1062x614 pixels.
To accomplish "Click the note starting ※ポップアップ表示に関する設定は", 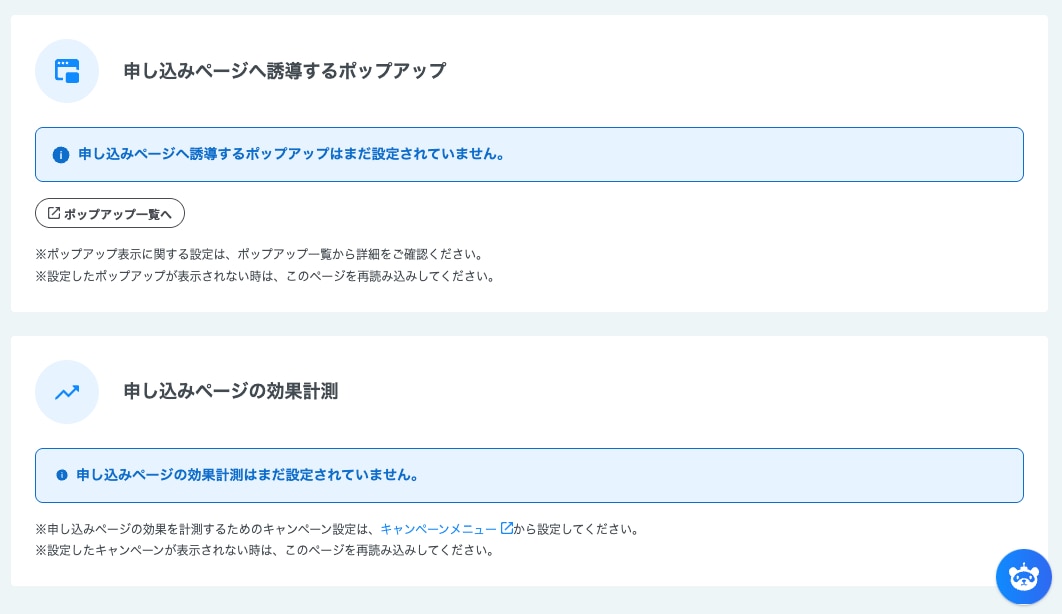I will point(259,254).
